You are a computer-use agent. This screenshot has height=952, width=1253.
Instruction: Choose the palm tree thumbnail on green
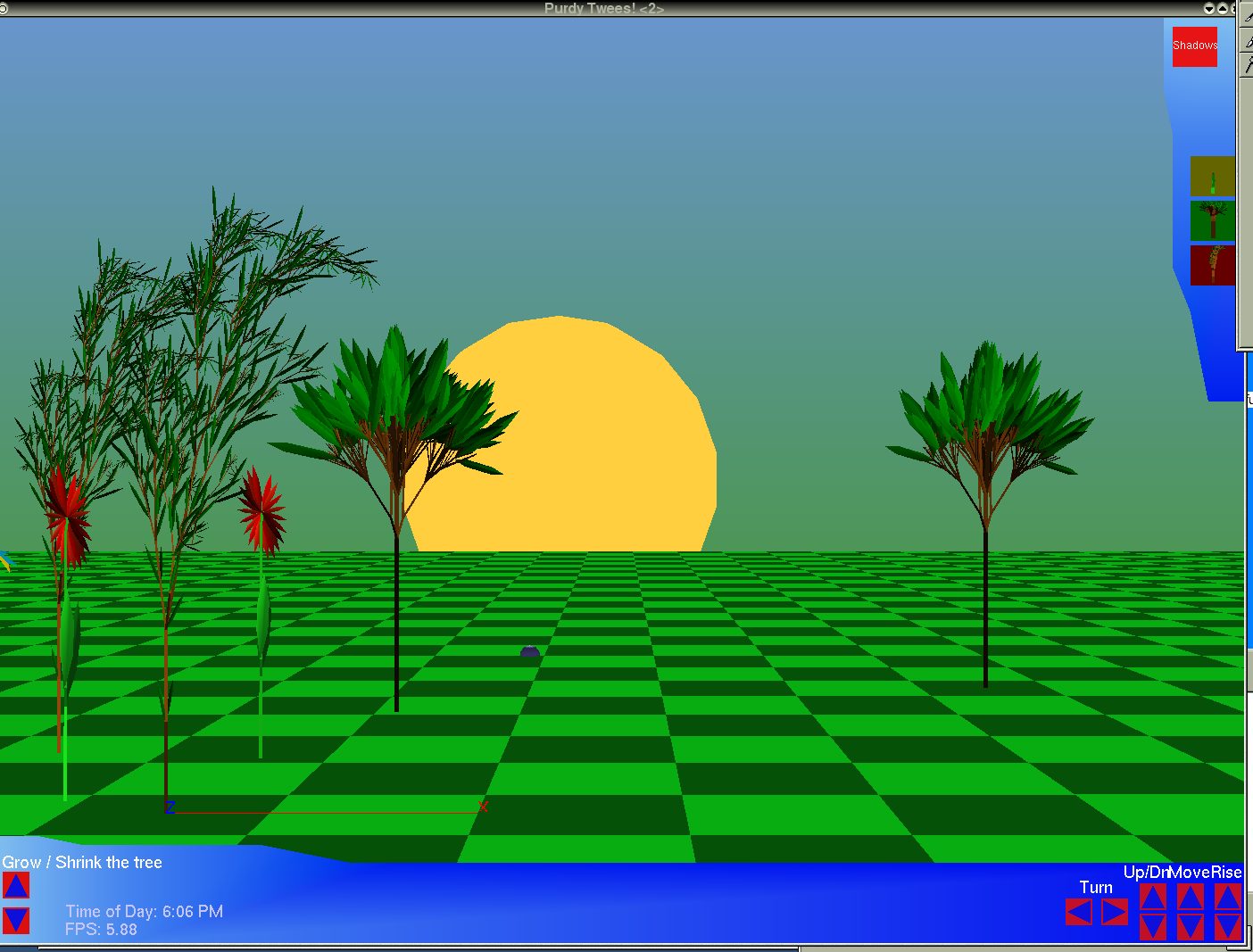[x=1212, y=220]
